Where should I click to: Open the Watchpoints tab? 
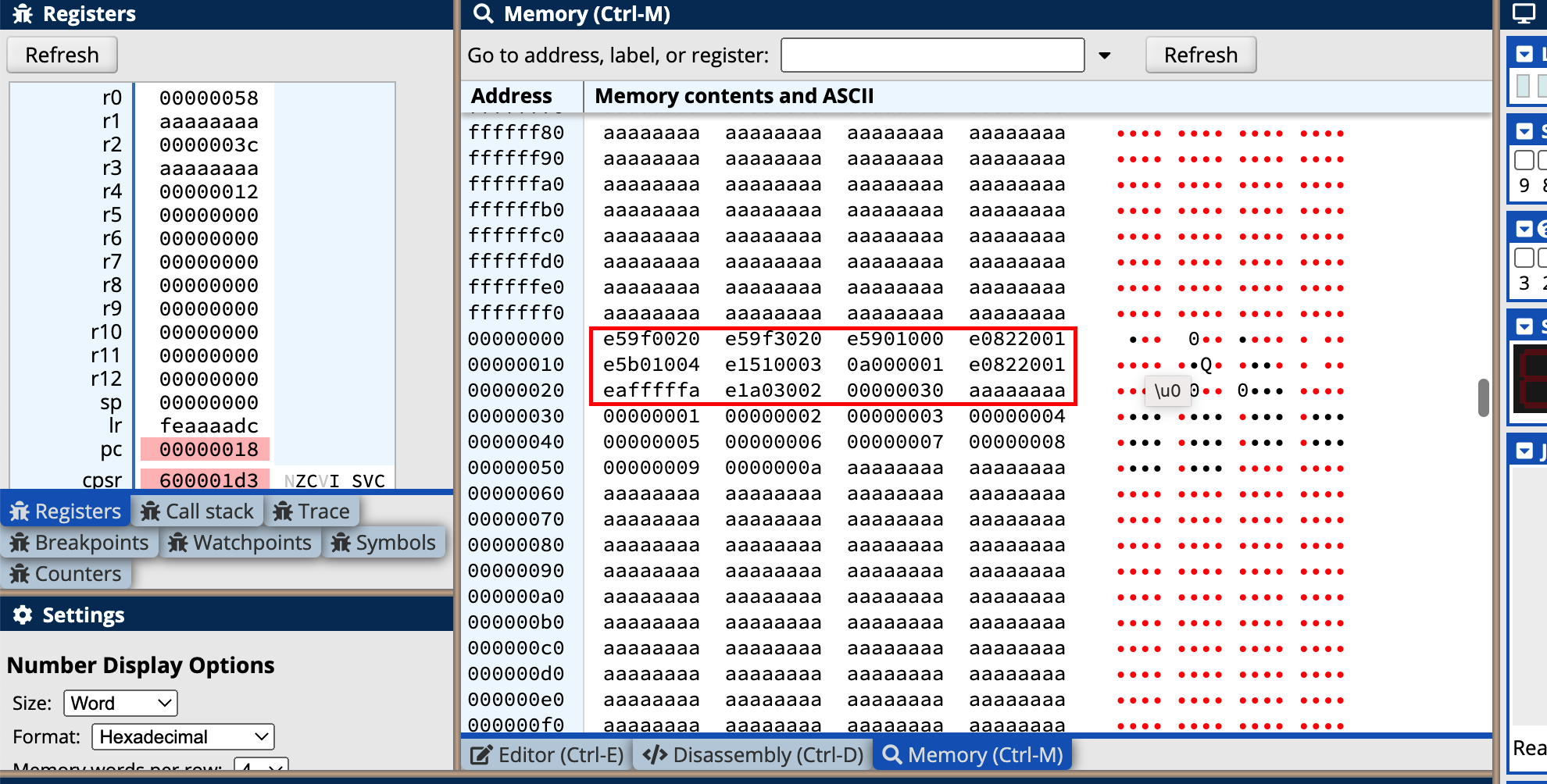pos(241,543)
